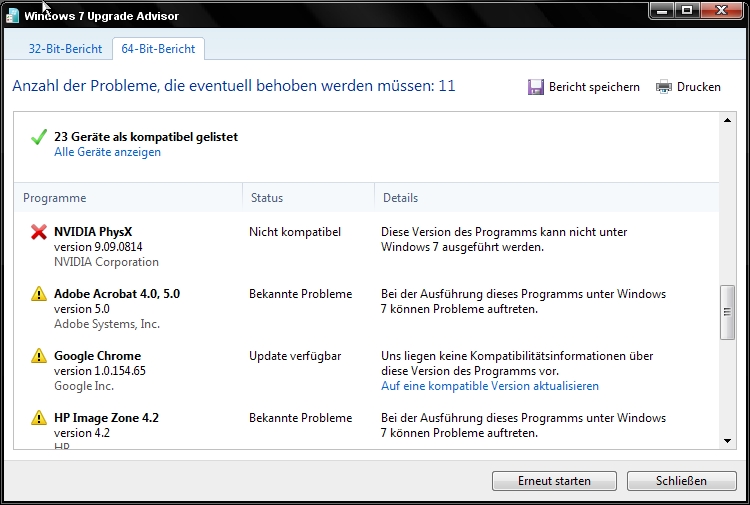Open the Alle Geräte anzeigen link
Image resolution: width=750 pixels, height=505 pixels.
(x=107, y=152)
